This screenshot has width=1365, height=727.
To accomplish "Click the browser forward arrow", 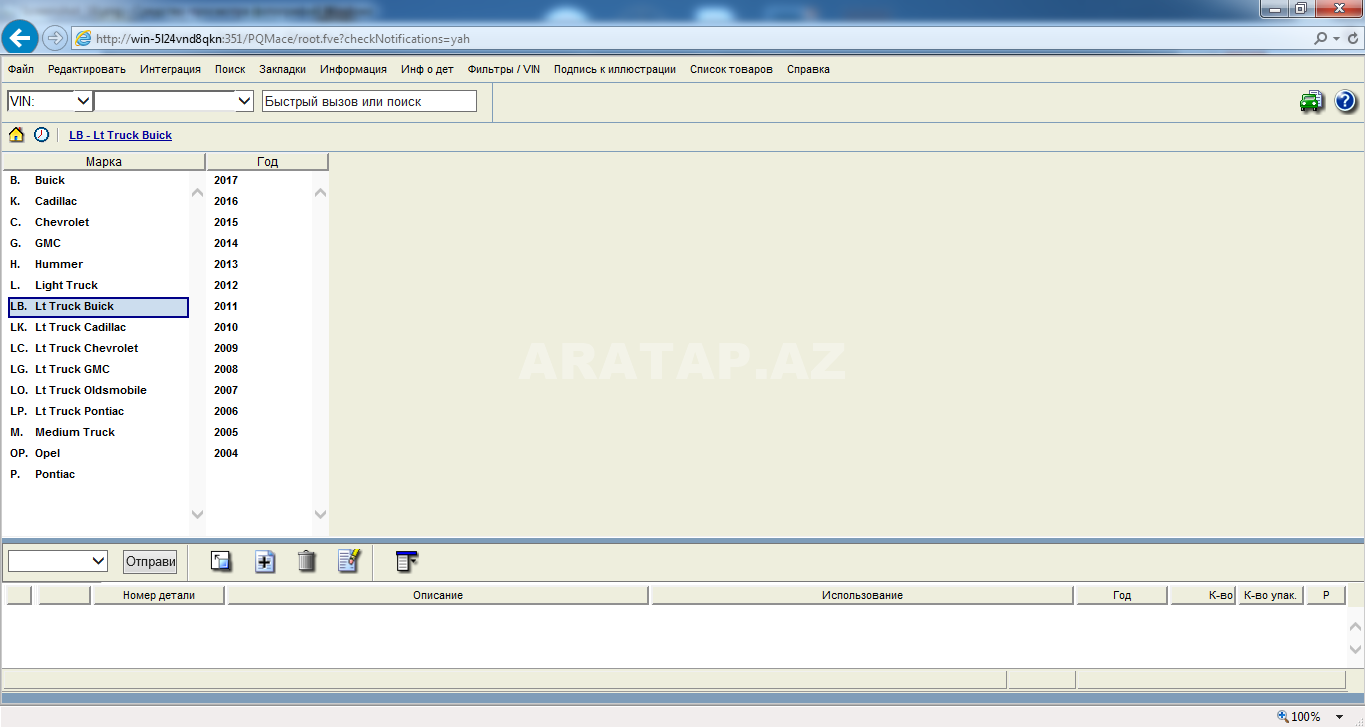I will [54, 38].
